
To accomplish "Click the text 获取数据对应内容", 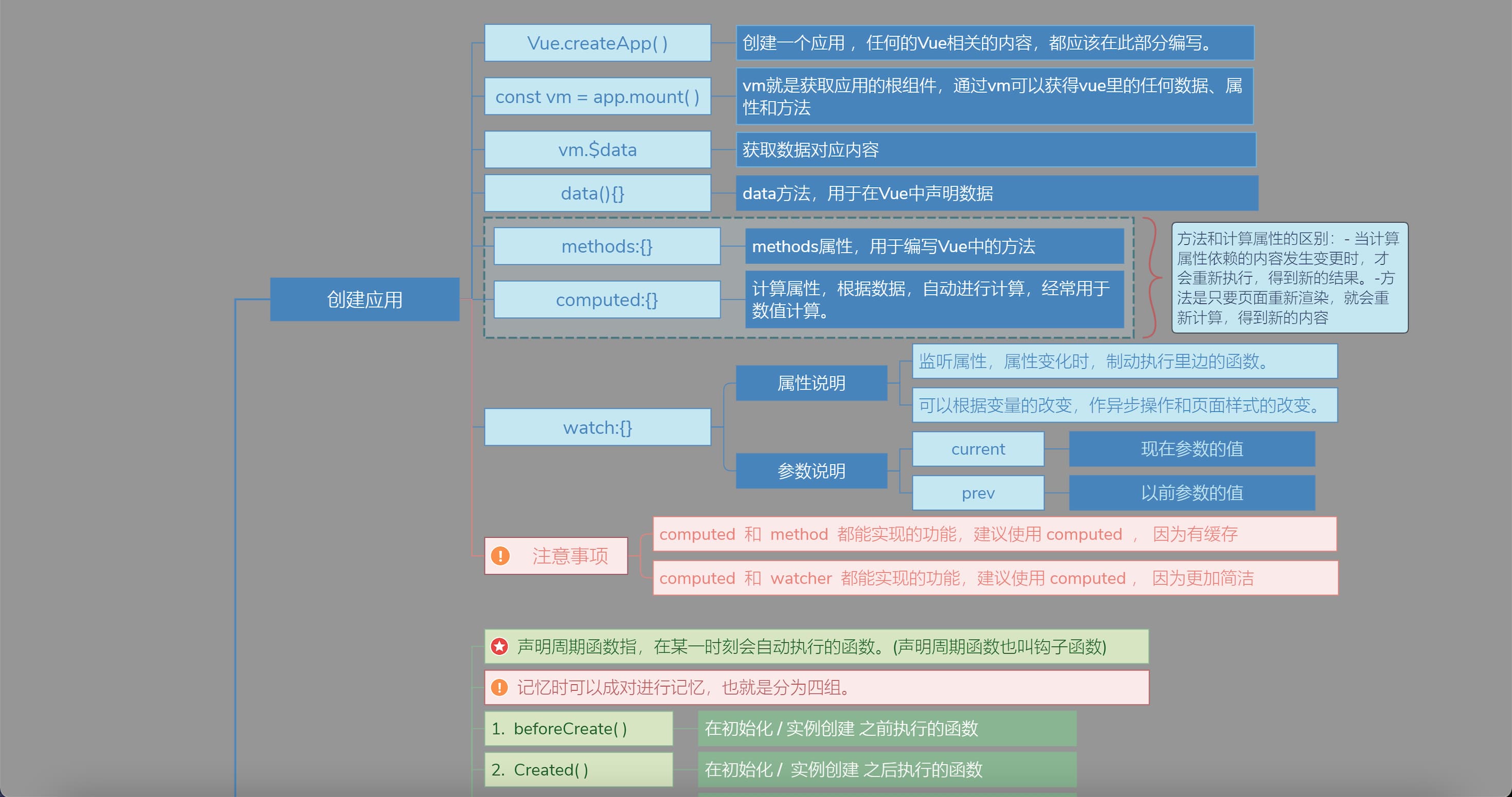I will [x=996, y=150].
